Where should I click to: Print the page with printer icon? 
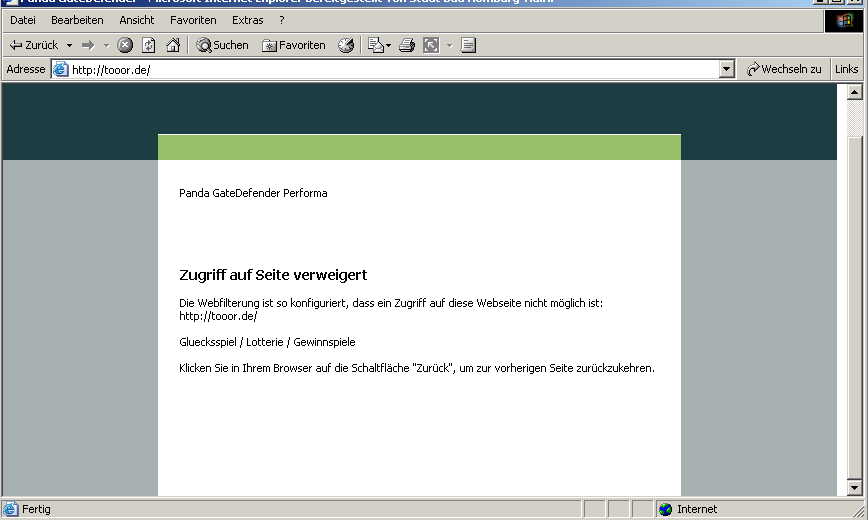407,45
